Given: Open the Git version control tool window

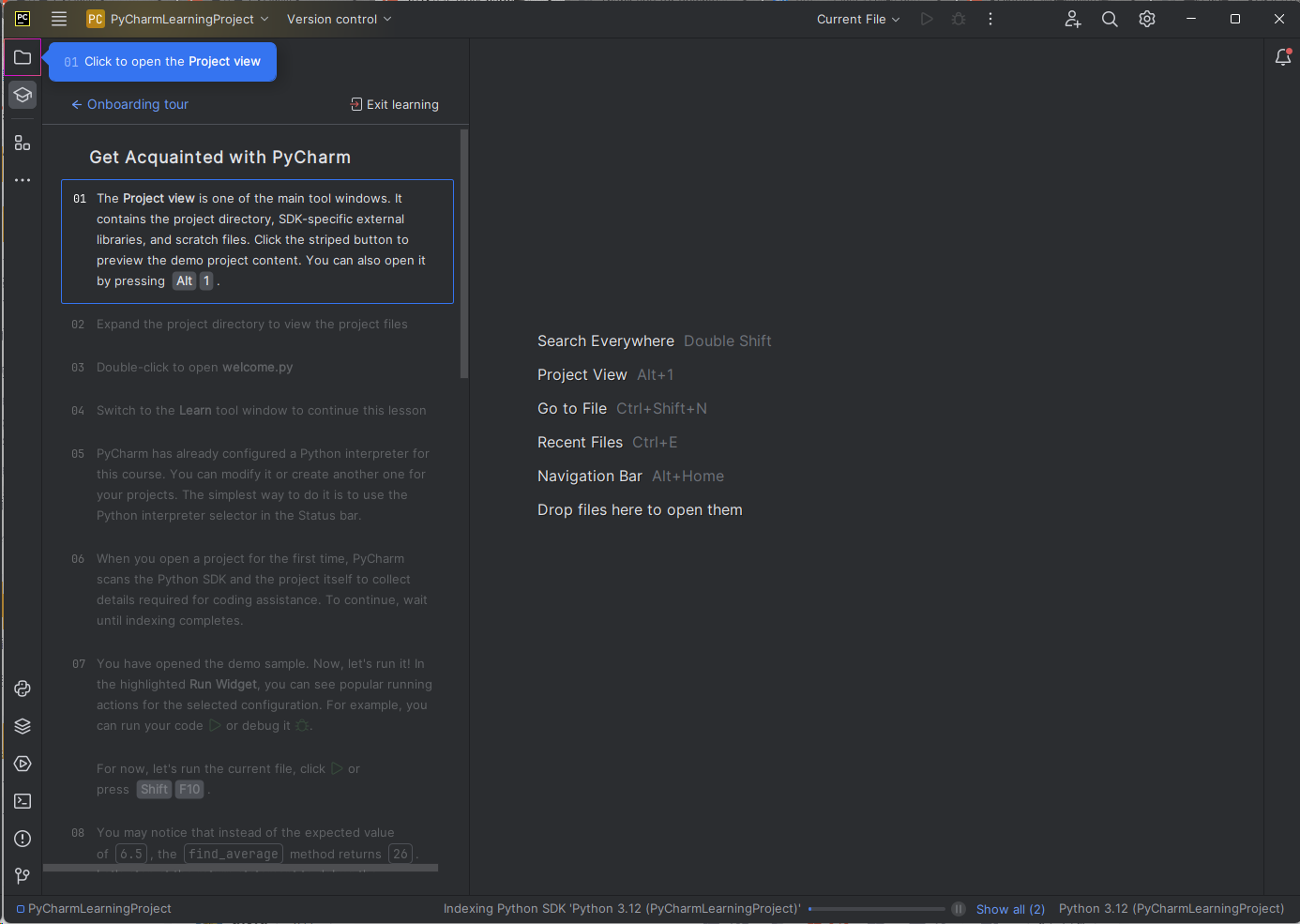Looking at the screenshot, I should pyautogui.click(x=23, y=876).
